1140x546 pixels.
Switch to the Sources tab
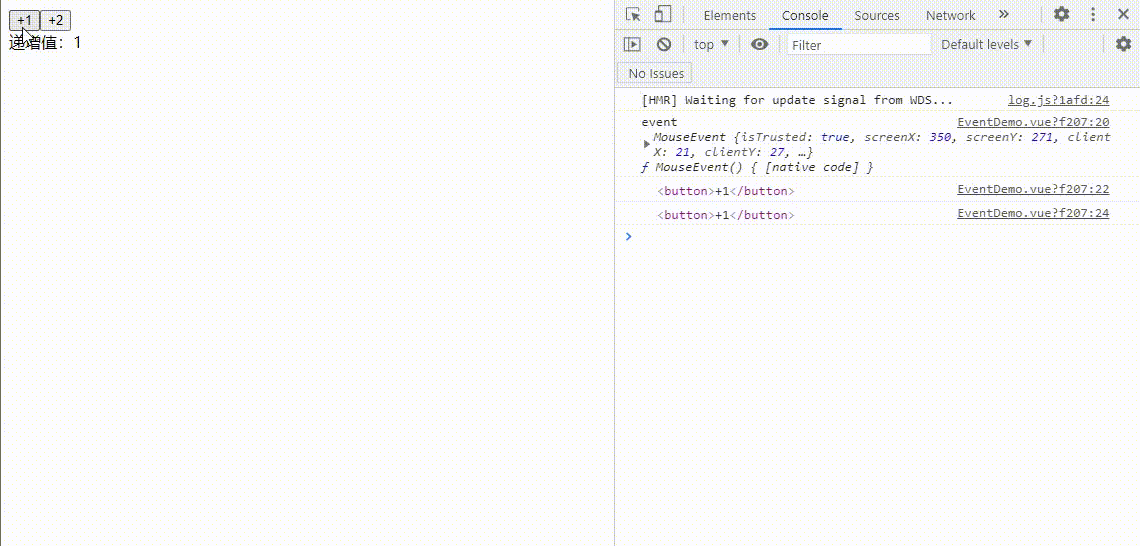tap(876, 15)
